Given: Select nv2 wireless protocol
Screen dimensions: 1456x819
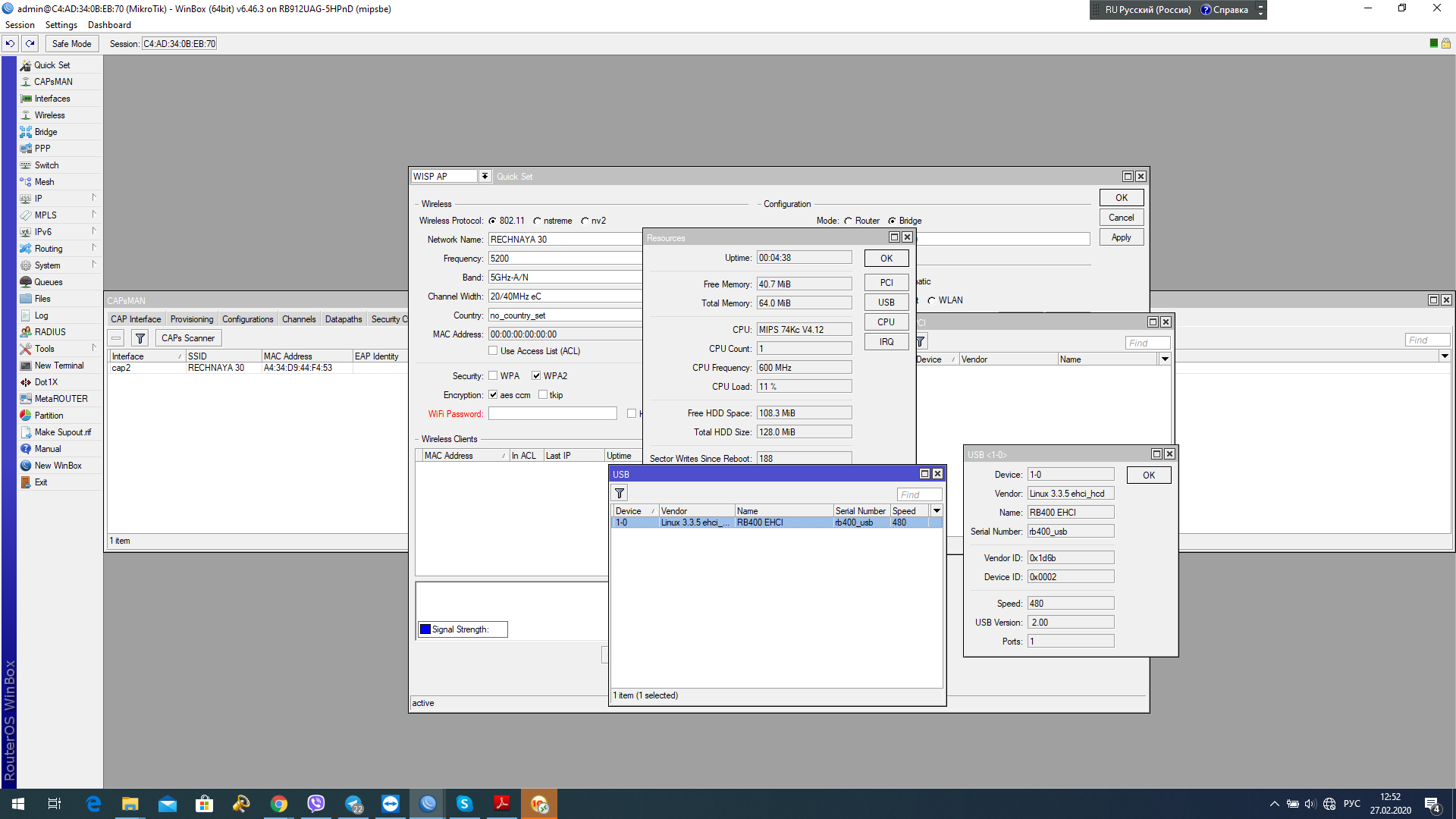Looking at the screenshot, I should [x=585, y=221].
